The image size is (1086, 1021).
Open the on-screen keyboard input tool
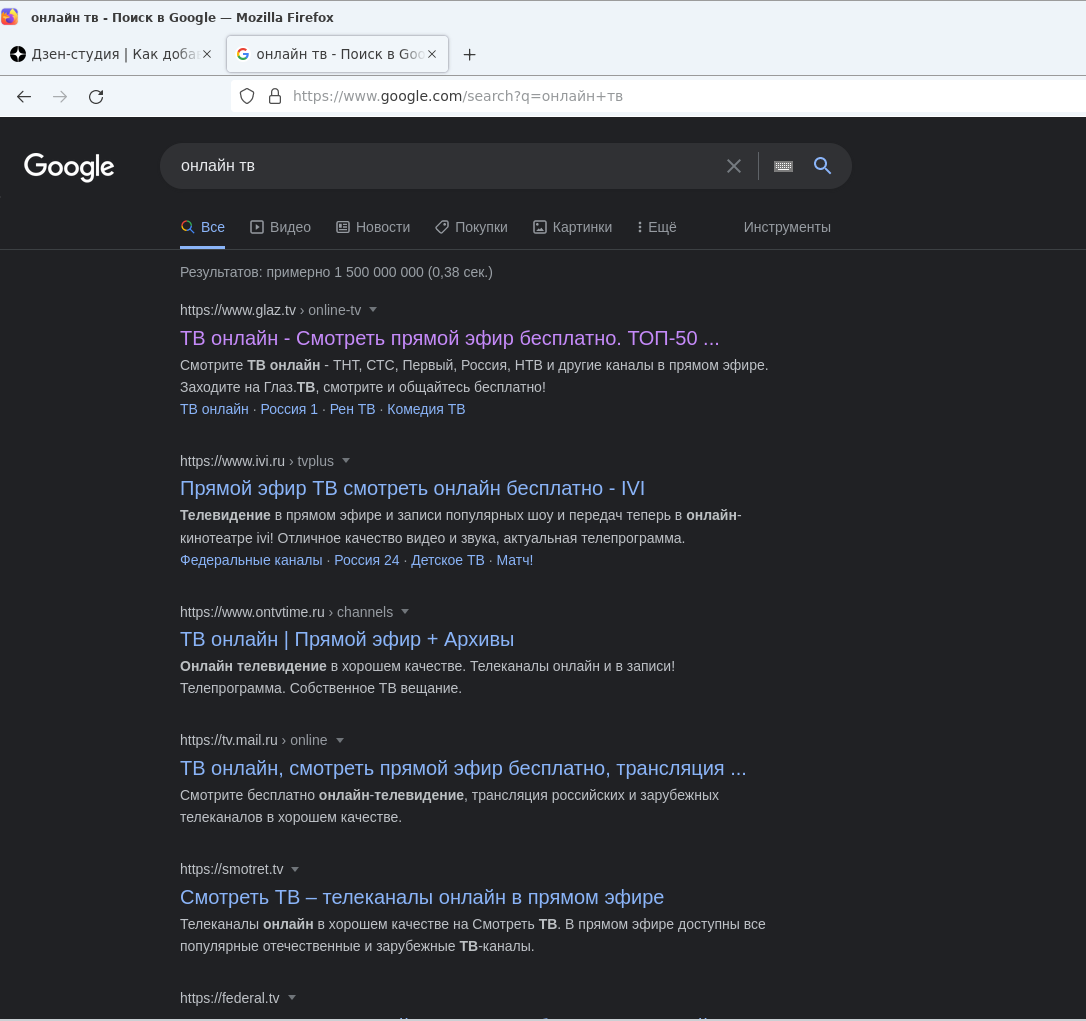[x=783, y=166]
